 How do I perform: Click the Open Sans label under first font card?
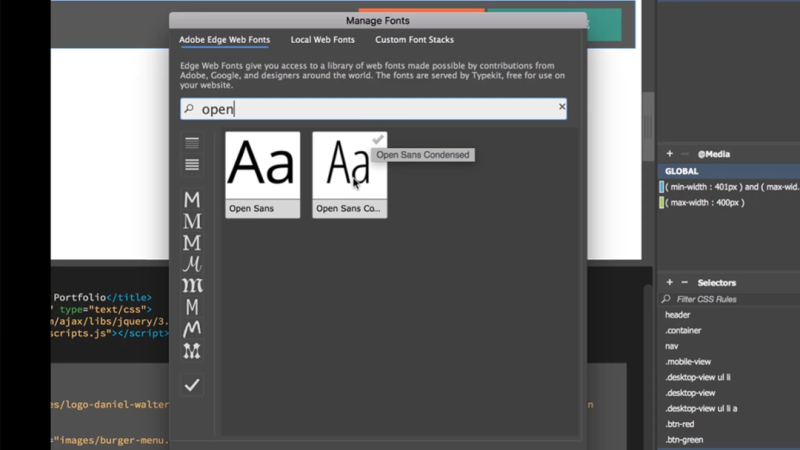point(252,209)
